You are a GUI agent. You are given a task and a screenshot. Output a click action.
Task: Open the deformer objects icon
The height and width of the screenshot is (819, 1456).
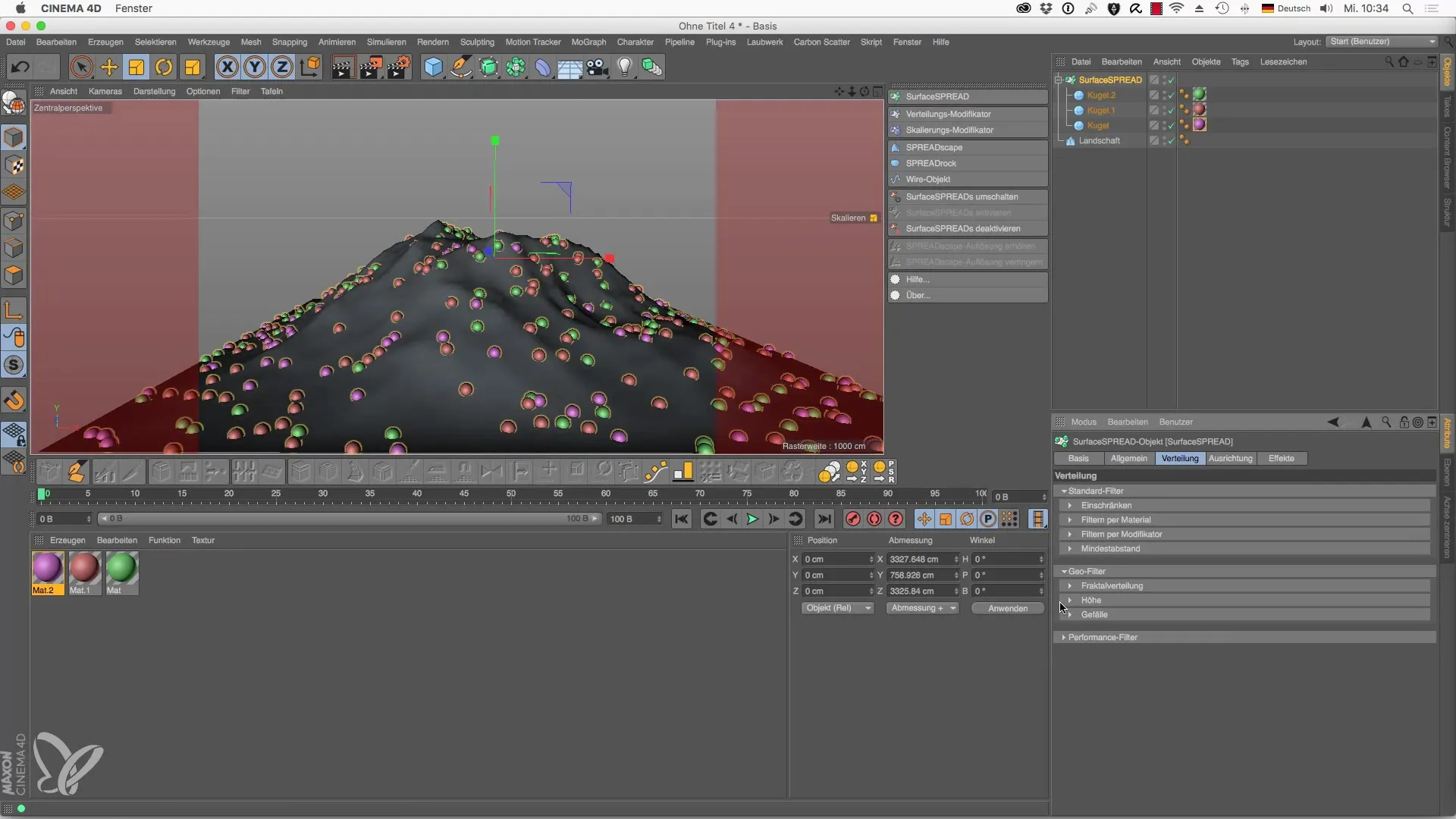(x=543, y=67)
